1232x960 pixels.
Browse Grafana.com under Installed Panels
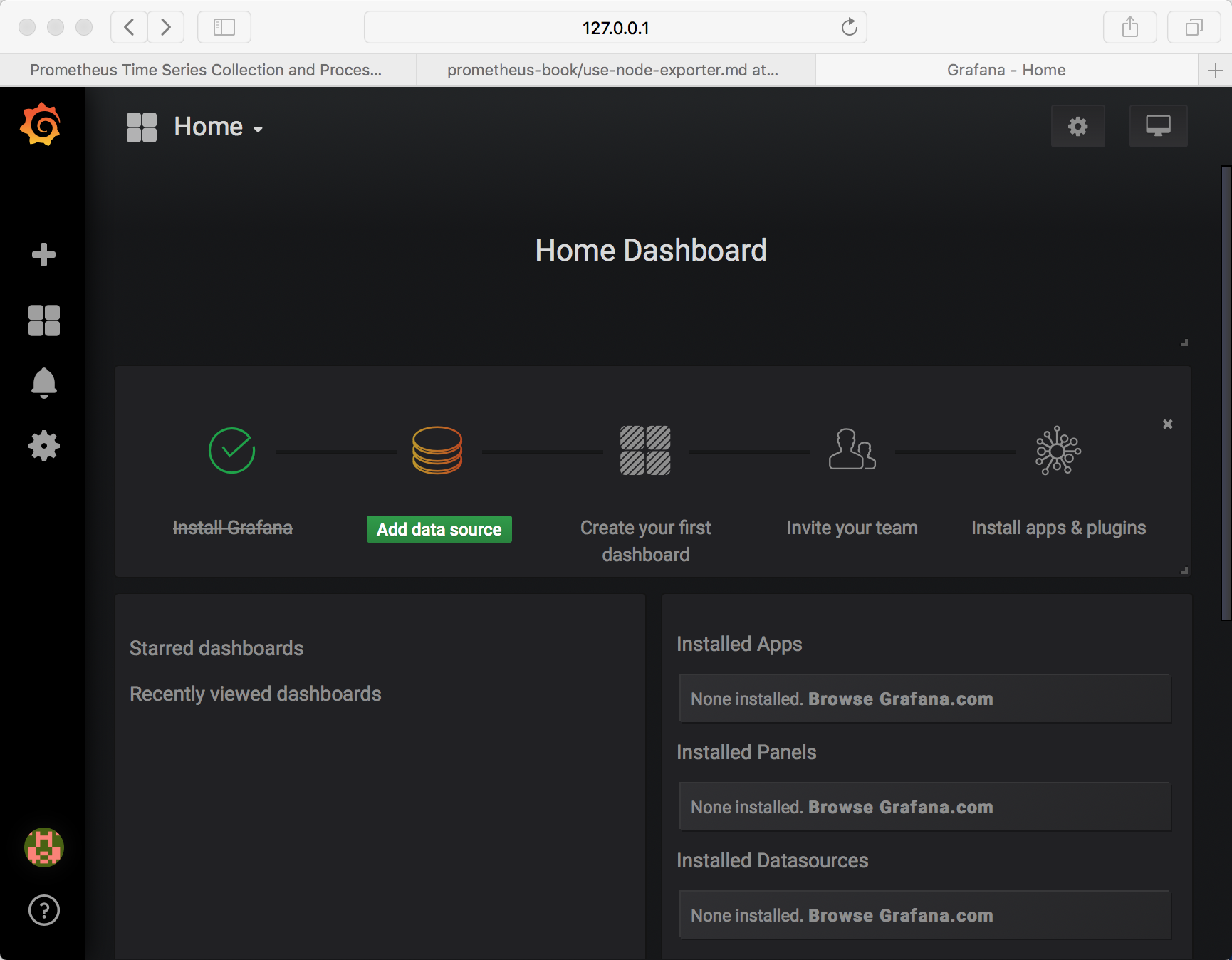pyautogui.click(x=900, y=807)
